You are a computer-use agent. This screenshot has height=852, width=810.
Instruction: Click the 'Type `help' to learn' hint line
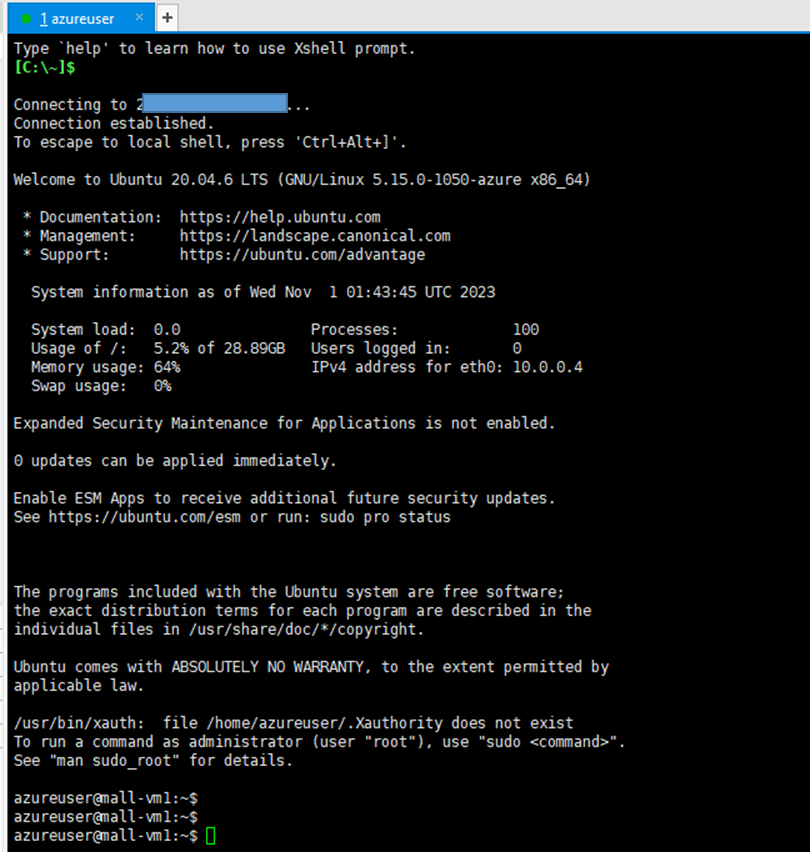(x=215, y=48)
